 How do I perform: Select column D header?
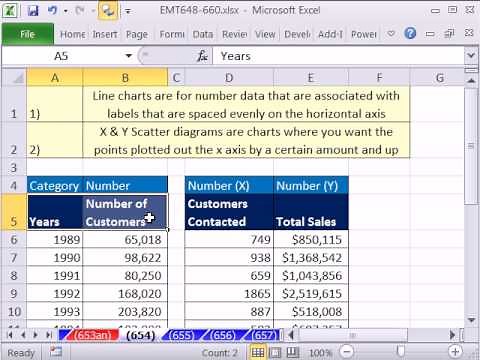229,78
